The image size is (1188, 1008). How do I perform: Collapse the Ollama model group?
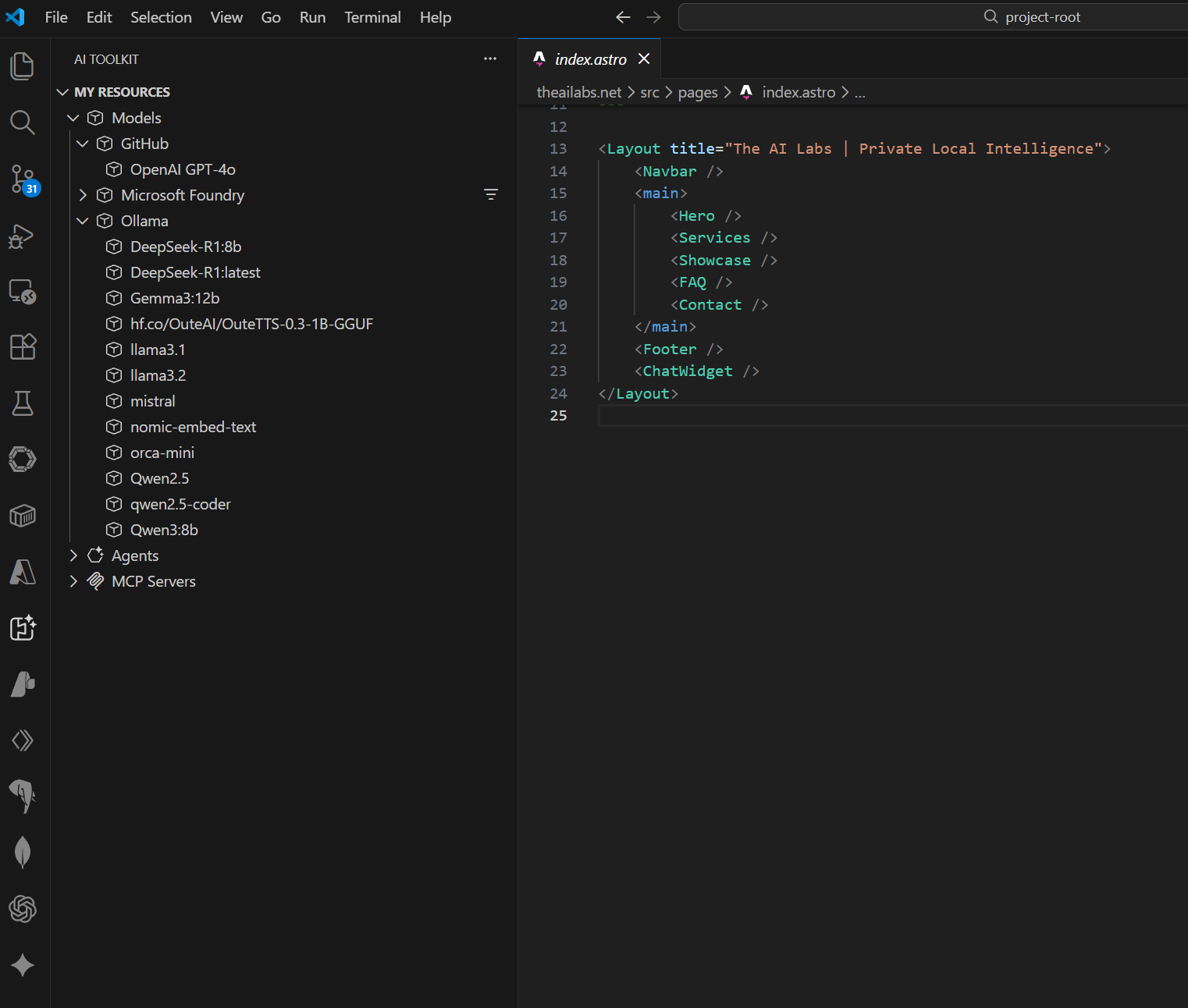pyautogui.click(x=83, y=221)
